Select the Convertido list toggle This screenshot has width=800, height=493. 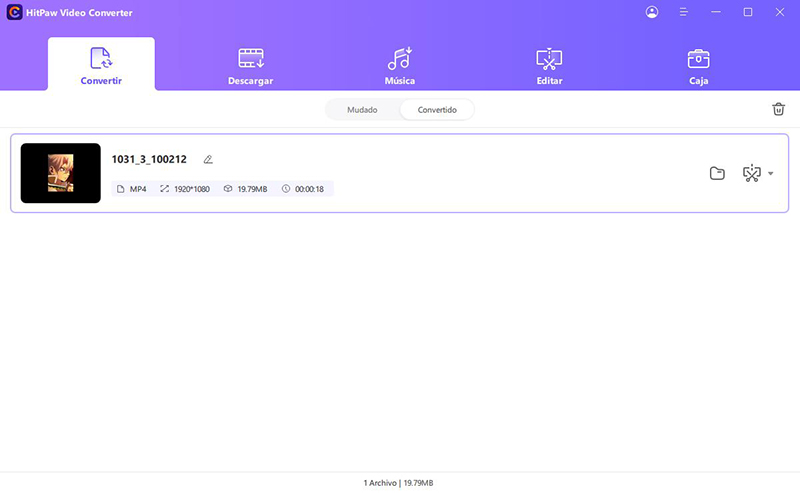coord(437,110)
